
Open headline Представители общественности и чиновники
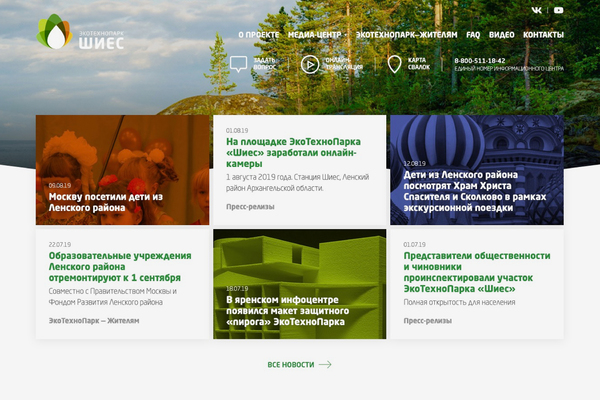pos(477,272)
